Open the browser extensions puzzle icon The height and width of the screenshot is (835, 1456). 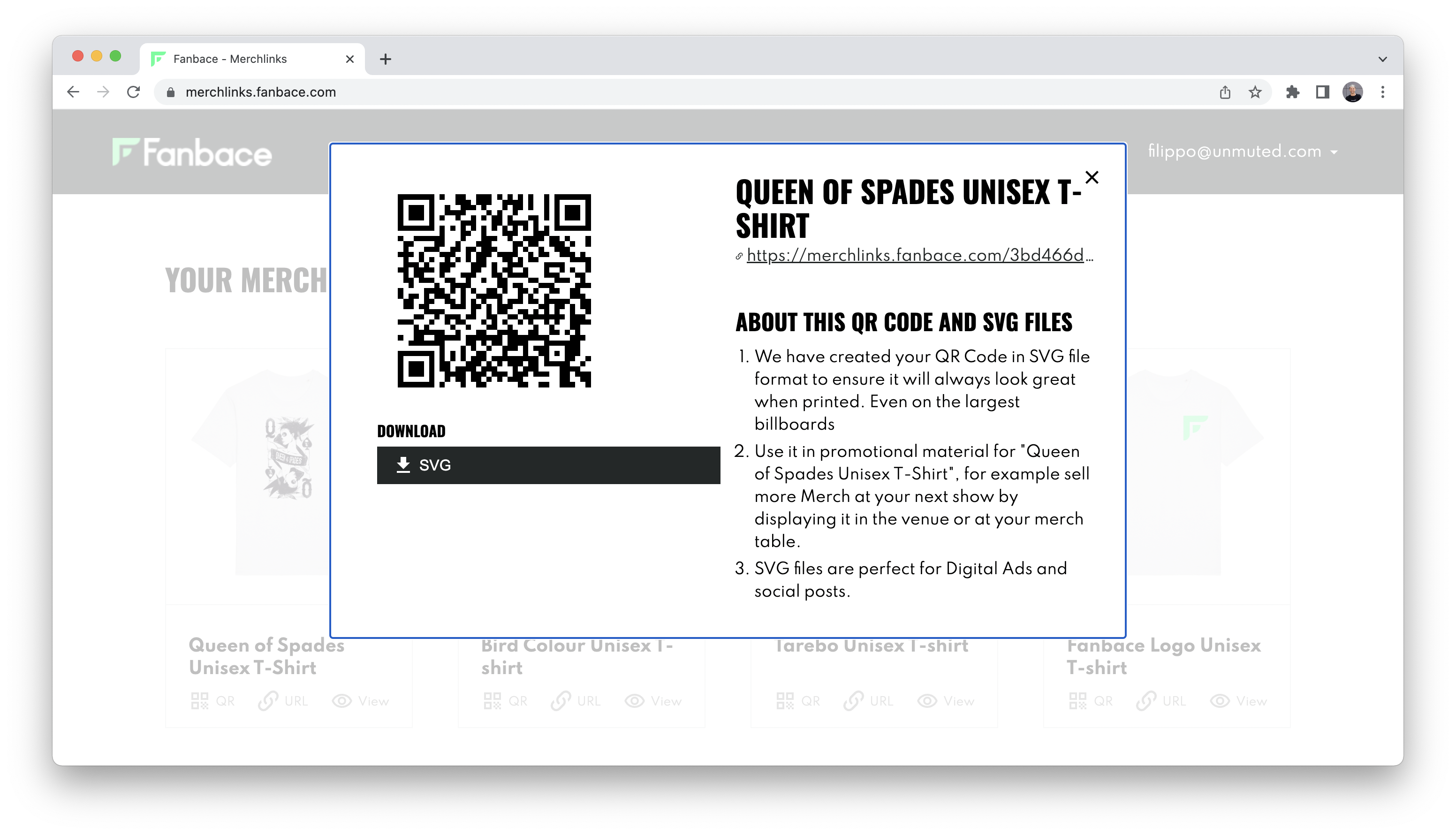pyautogui.click(x=1292, y=92)
